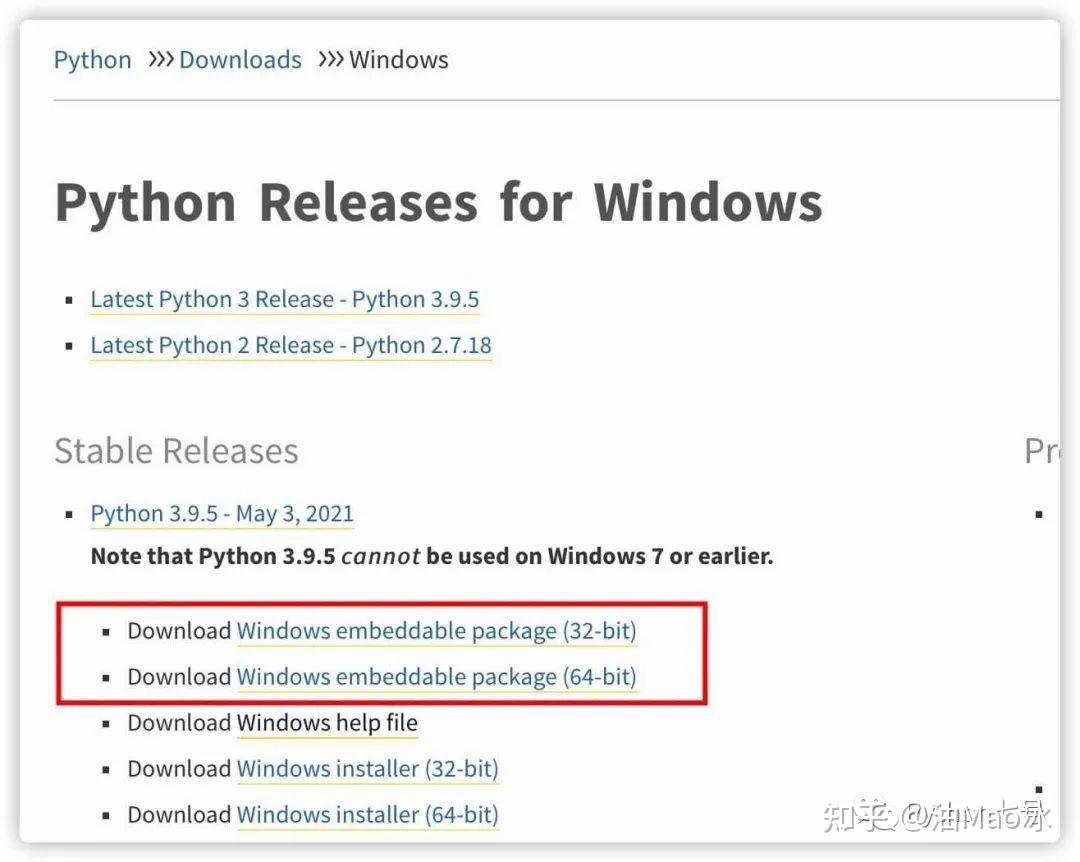Click the chevron separator before Windows

point(331,59)
